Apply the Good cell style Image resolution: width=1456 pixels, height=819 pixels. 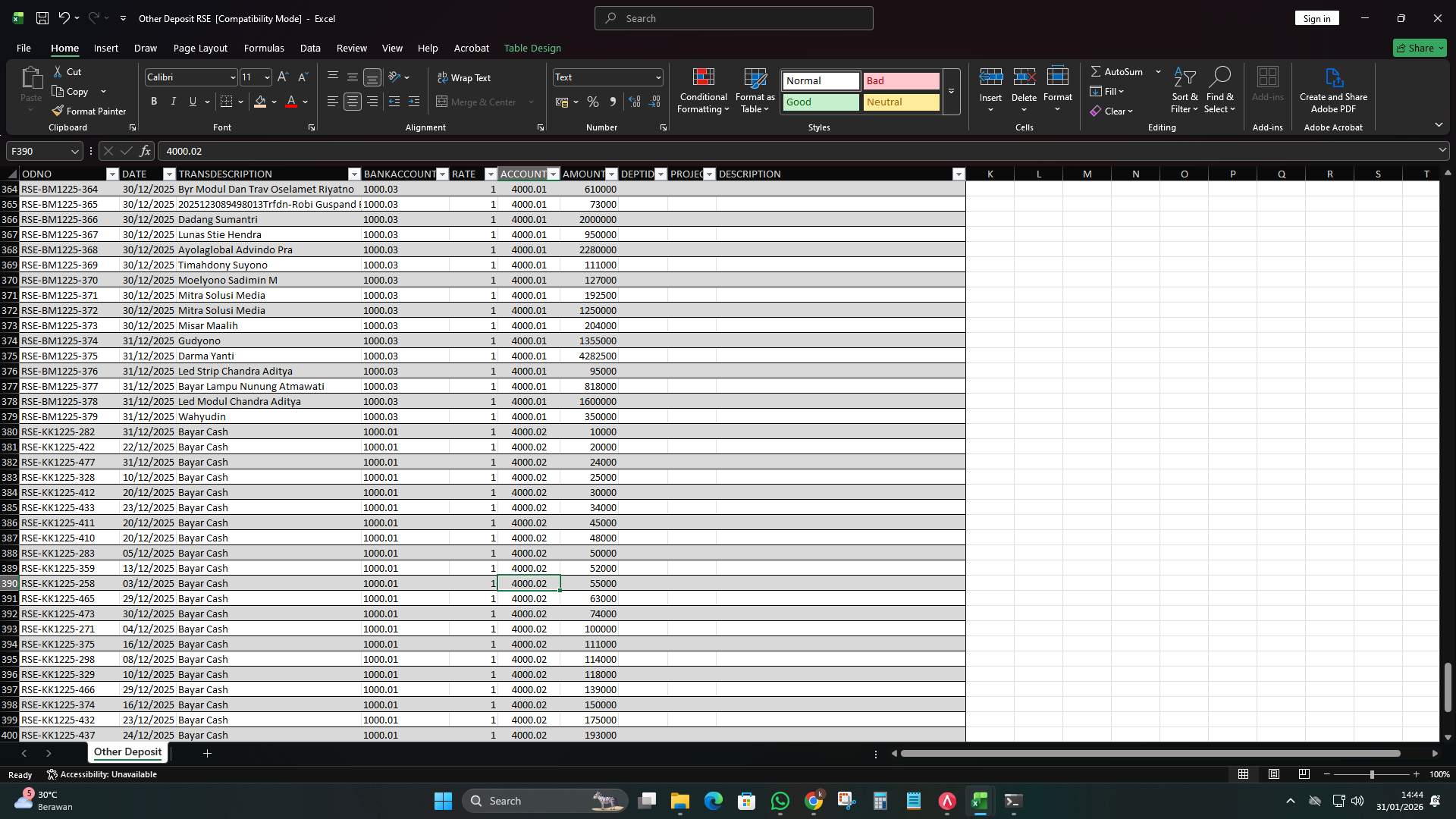tap(820, 102)
